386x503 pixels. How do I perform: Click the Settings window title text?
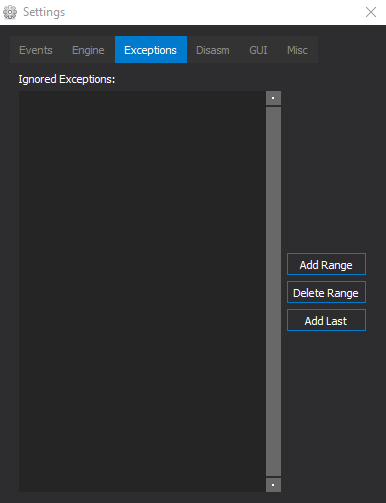(44, 12)
